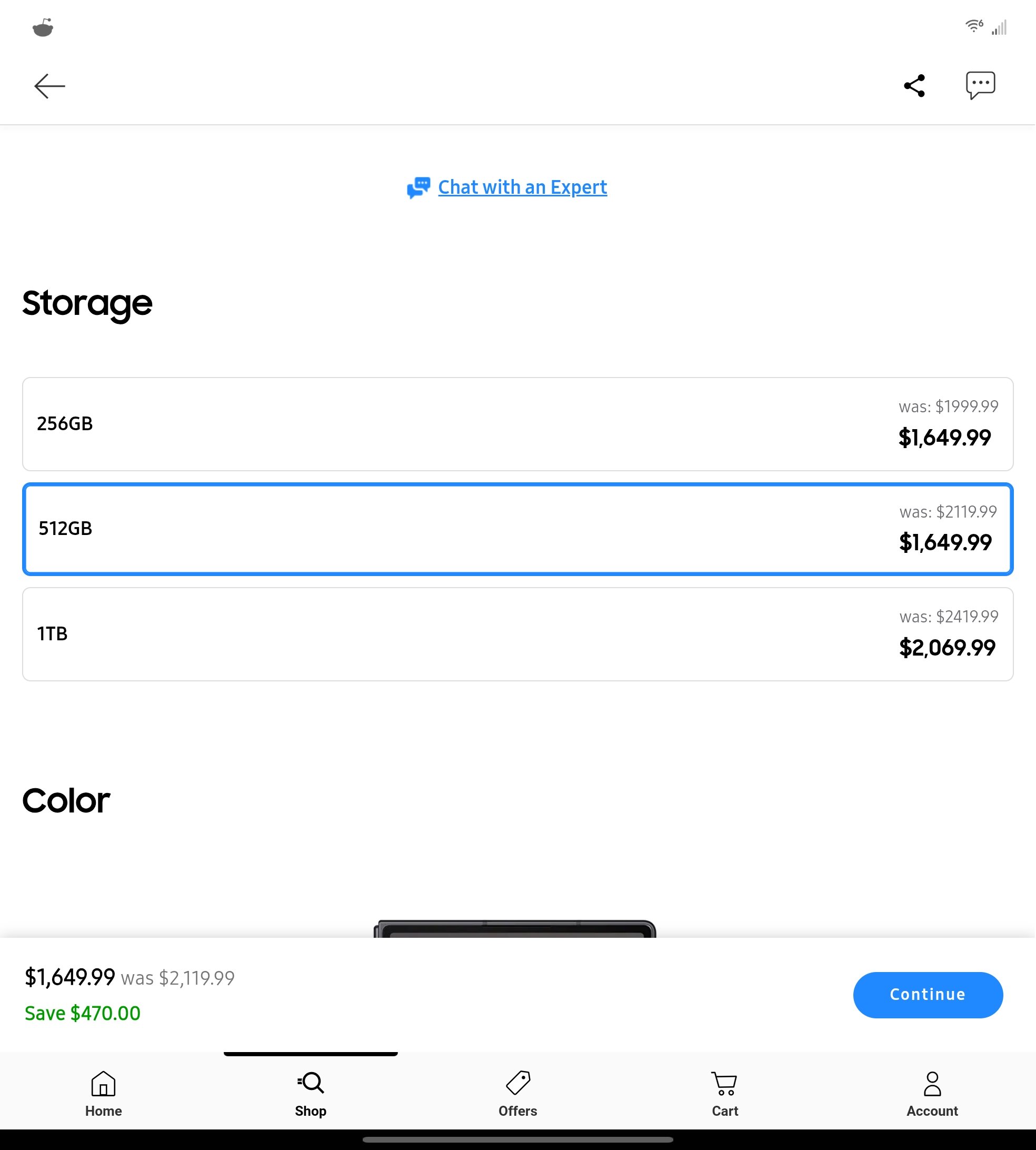
Task: Select the 1TB storage option
Action: pos(518,634)
